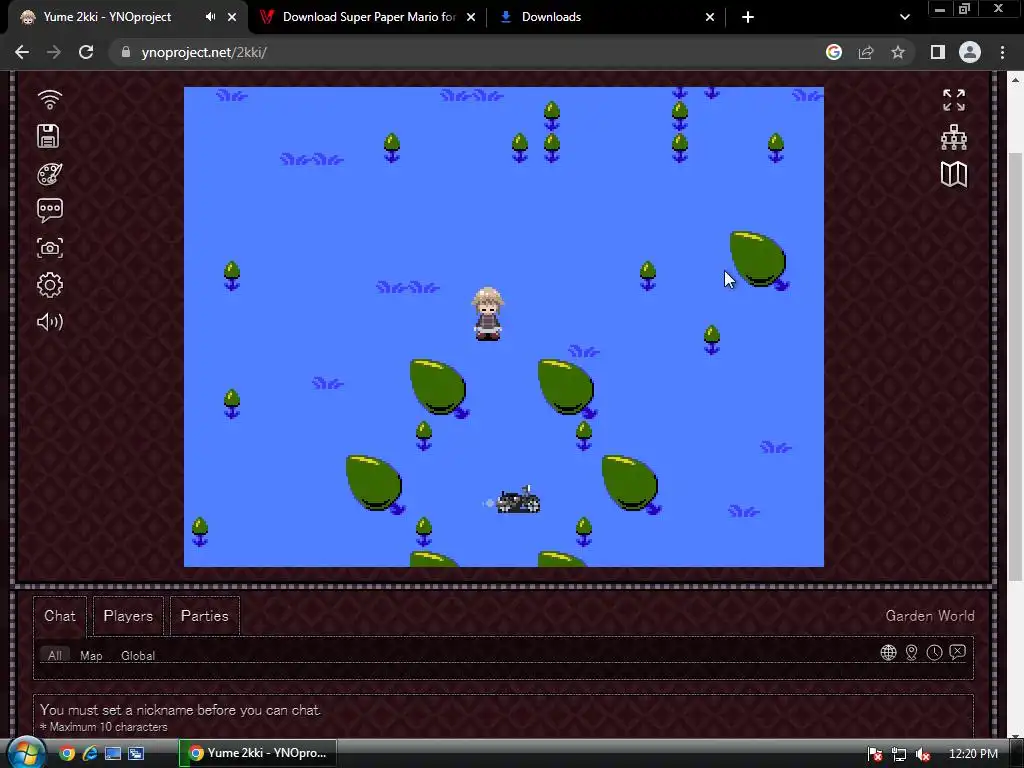Screen dimensions: 1024x768
Task: Toggle the chat speech bubble icon
Action: (50, 210)
